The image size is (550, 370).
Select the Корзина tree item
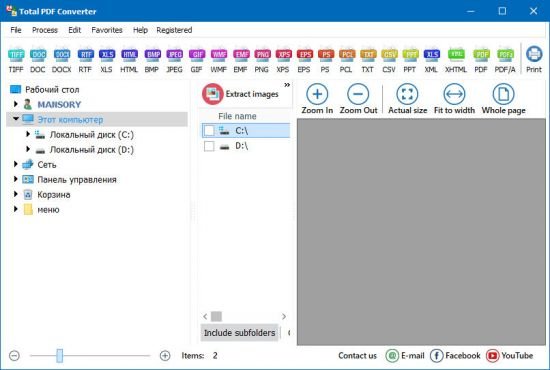tap(54, 195)
